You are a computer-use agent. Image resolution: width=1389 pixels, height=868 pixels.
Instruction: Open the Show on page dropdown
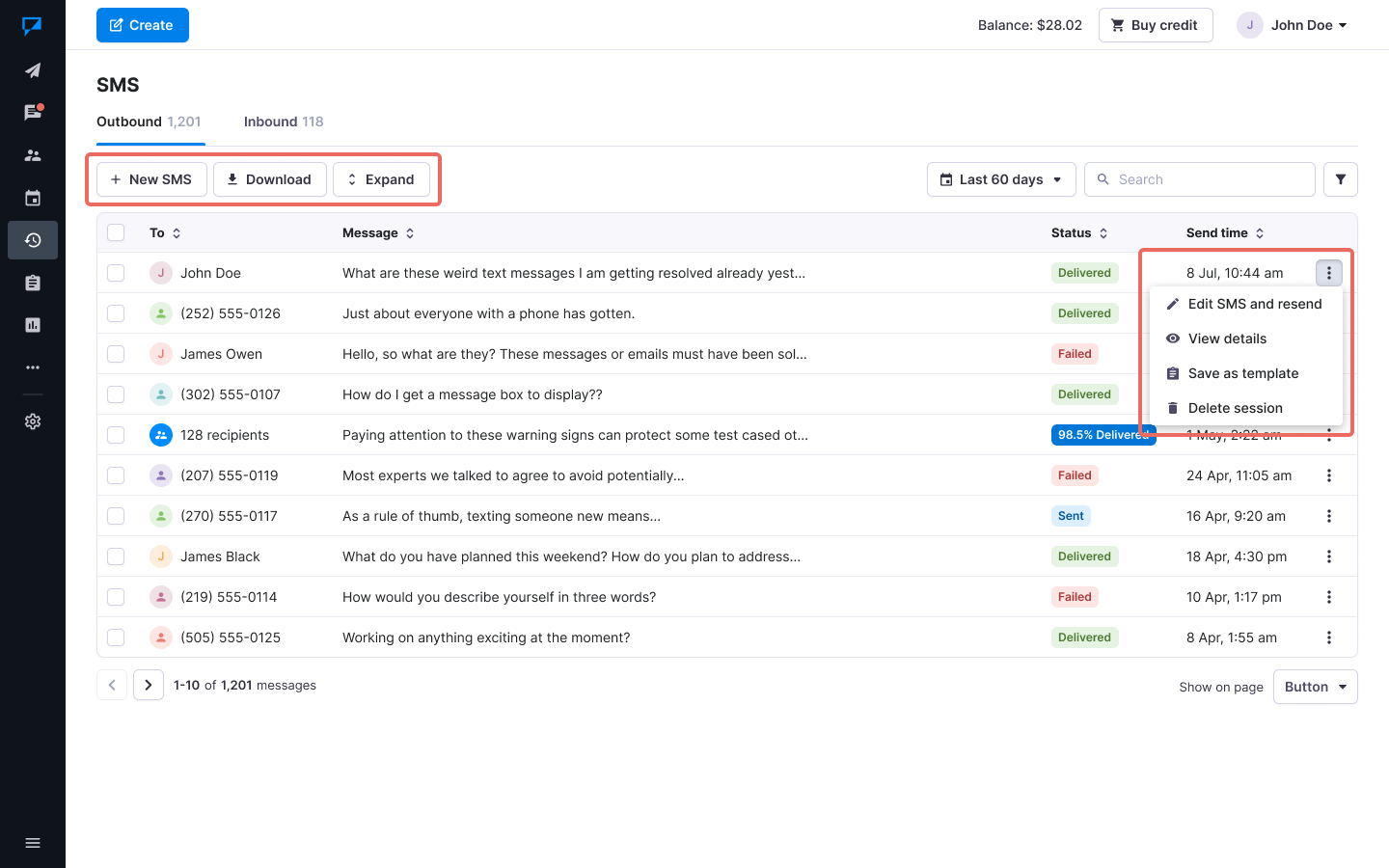(x=1315, y=687)
